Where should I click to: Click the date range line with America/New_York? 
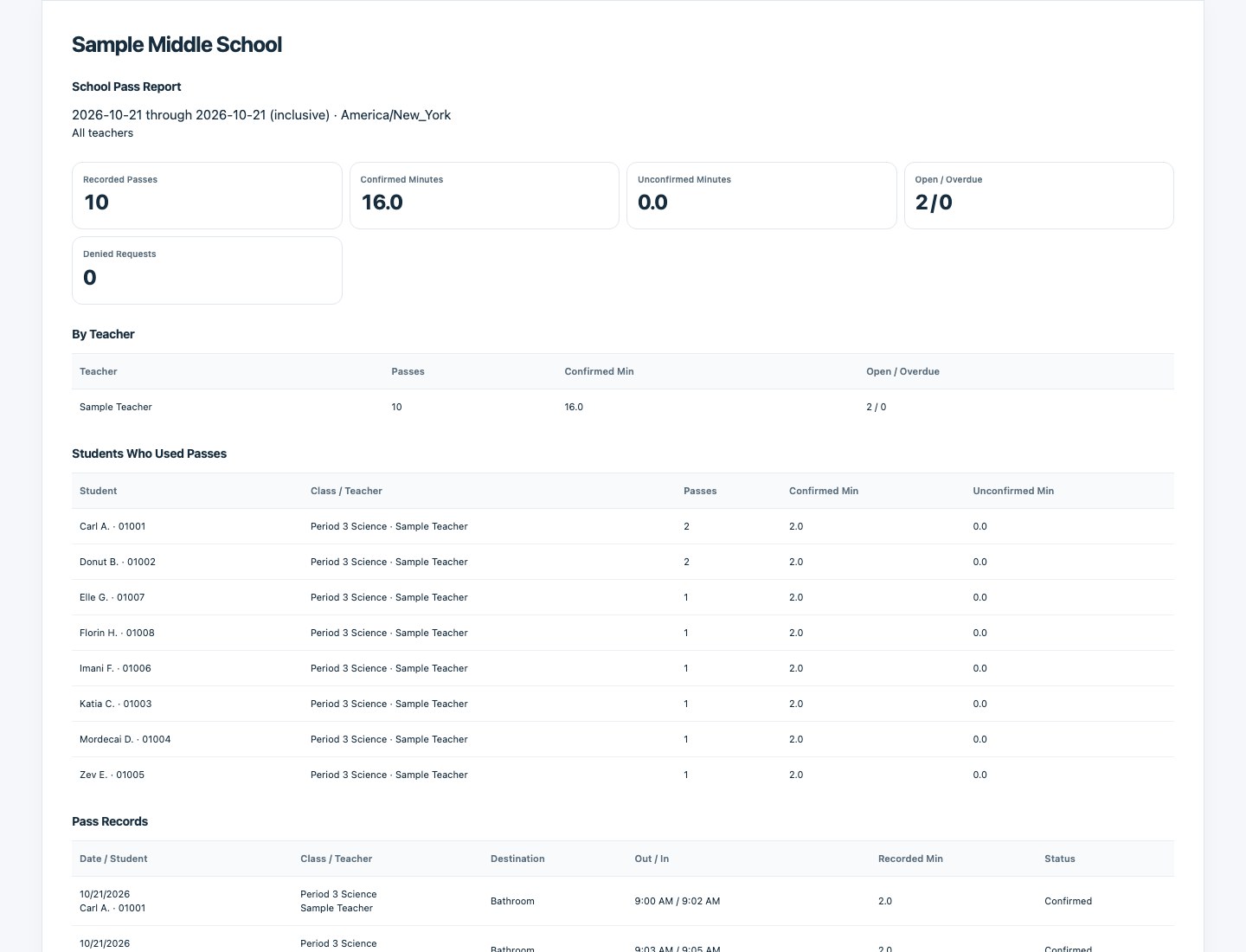(261, 115)
